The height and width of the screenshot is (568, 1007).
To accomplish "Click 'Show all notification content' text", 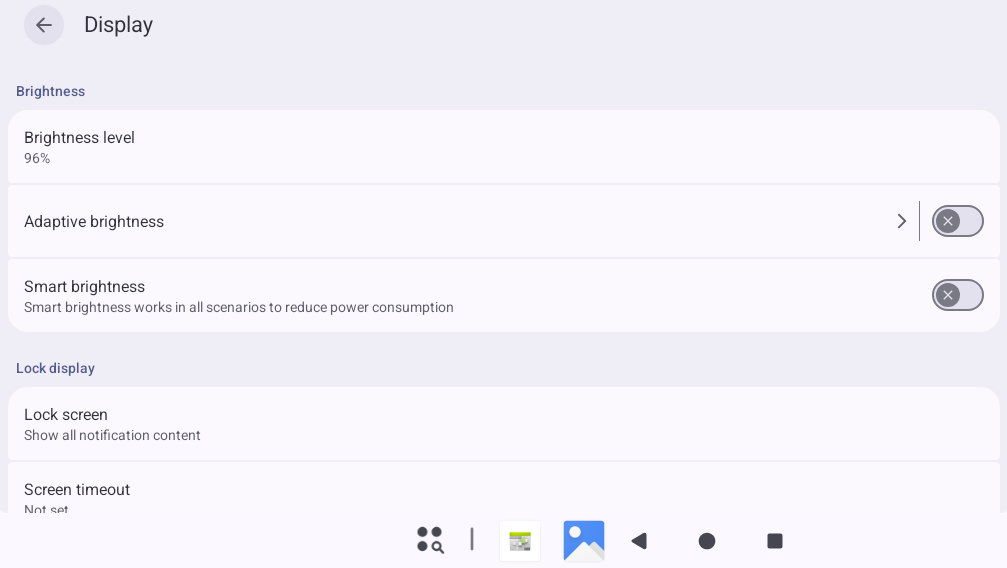I will 112,435.
